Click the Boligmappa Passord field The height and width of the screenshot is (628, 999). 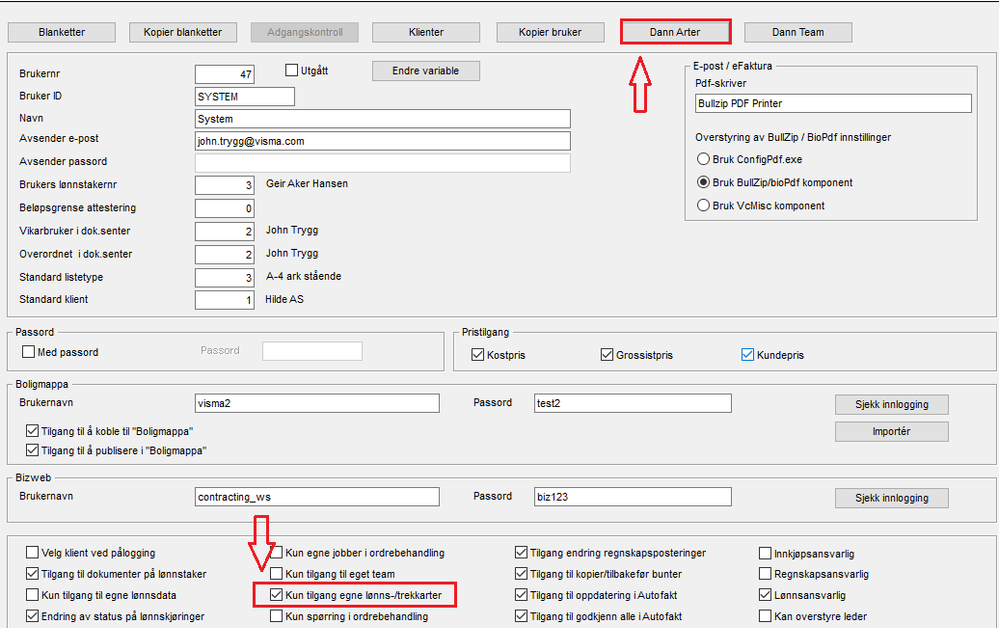[633, 403]
